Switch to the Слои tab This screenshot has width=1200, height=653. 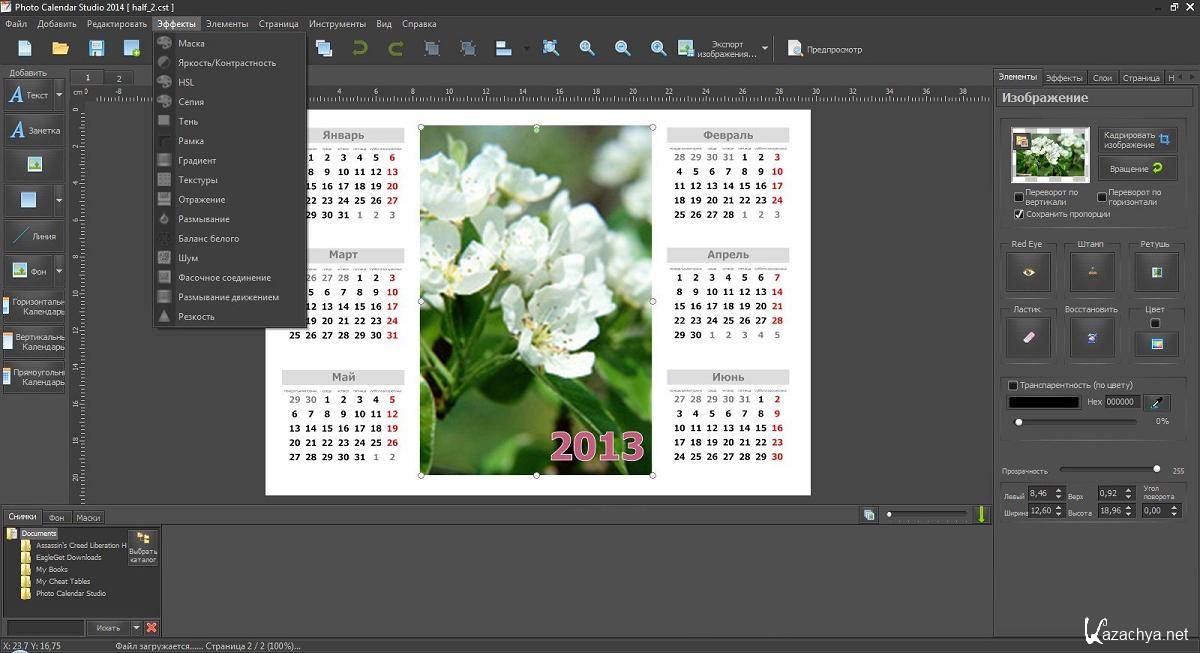point(1102,77)
